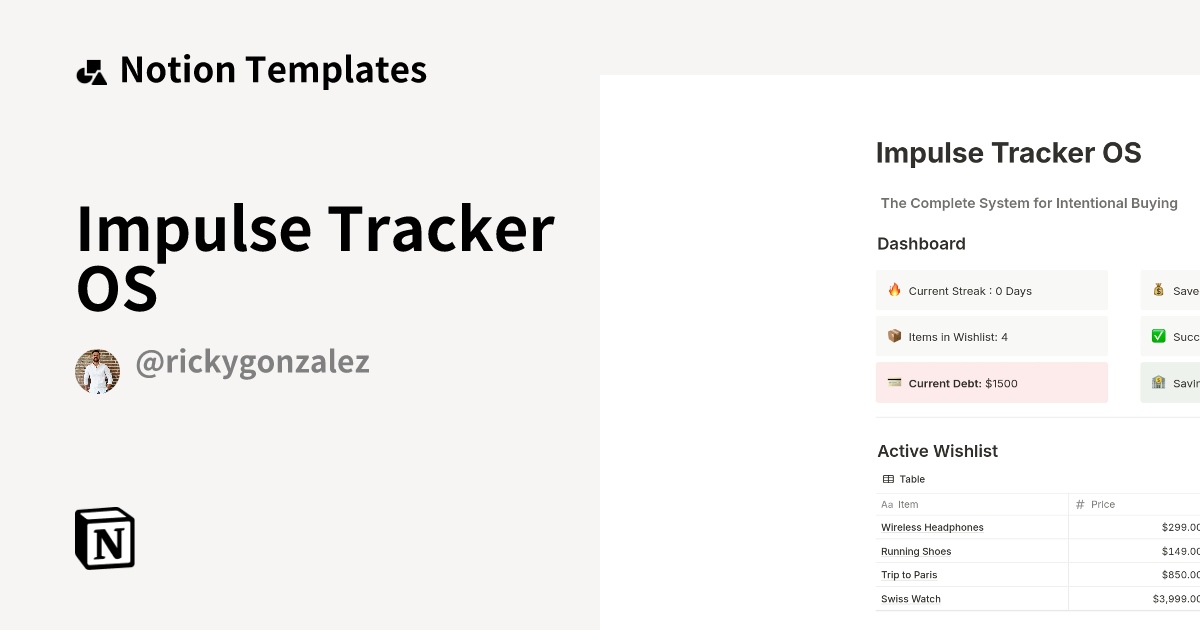Select the Swiss Watch table row

910,599
